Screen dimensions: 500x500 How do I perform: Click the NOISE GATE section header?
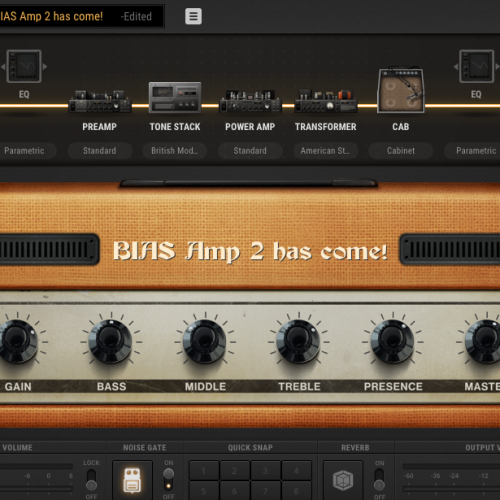click(144, 448)
